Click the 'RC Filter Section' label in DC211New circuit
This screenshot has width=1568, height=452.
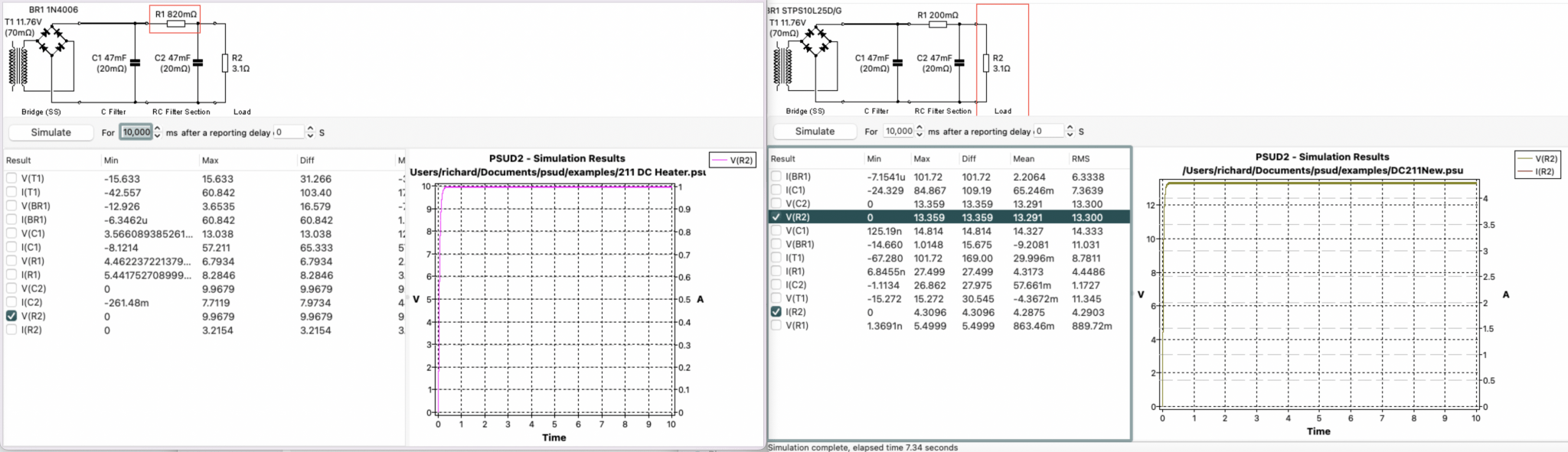[x=942, y=111]
